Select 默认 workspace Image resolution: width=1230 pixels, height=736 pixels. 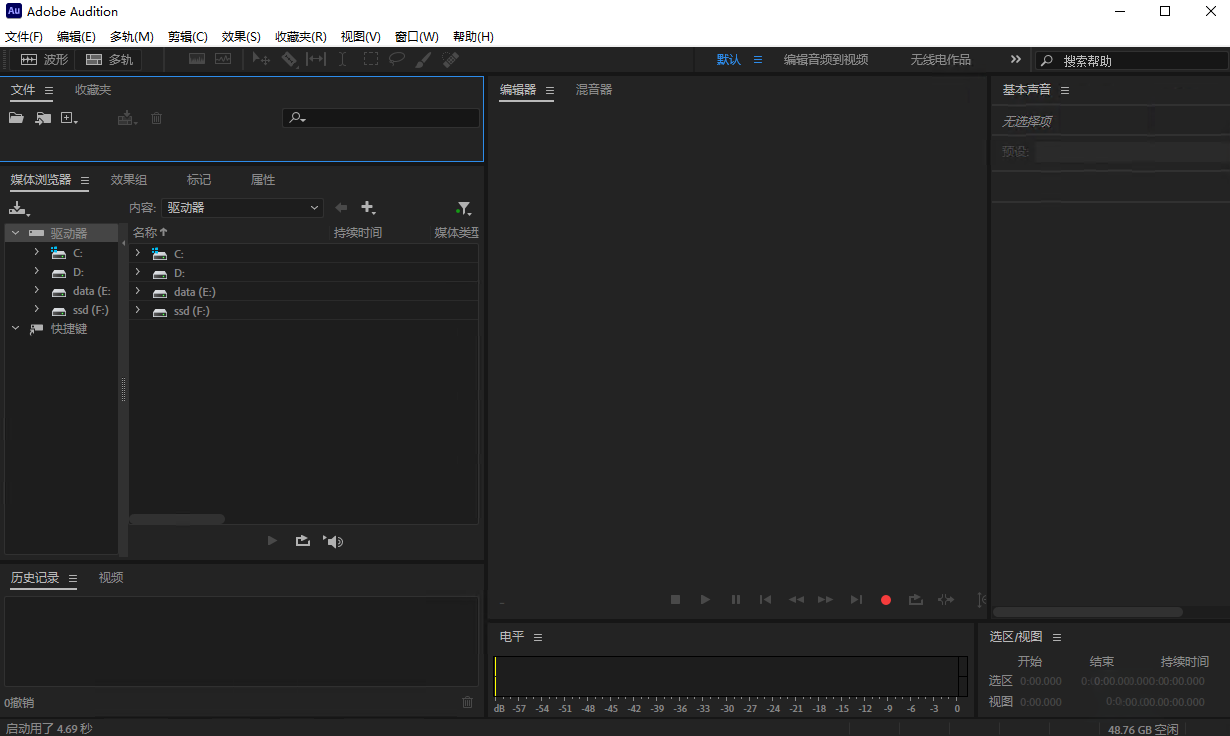(729, 59)
